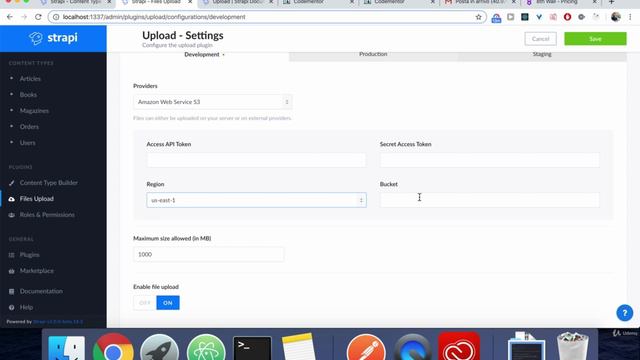
Task: Focus the Access API Token field
Action: click(x=256, y=160)
